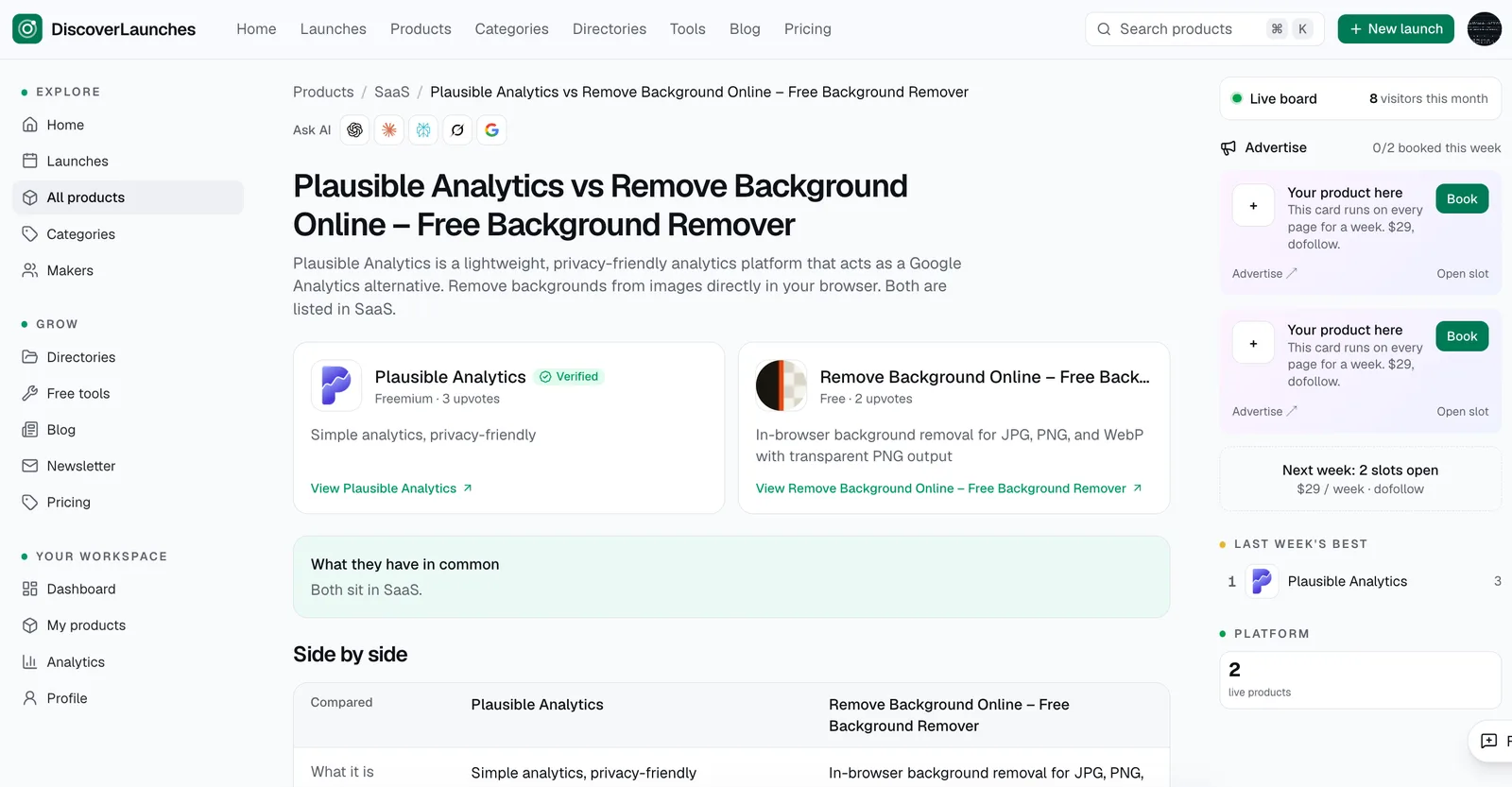Click the Free tools wrench icon
The width and height of the screenshot is (1512, 787).
tap(30, 393)
